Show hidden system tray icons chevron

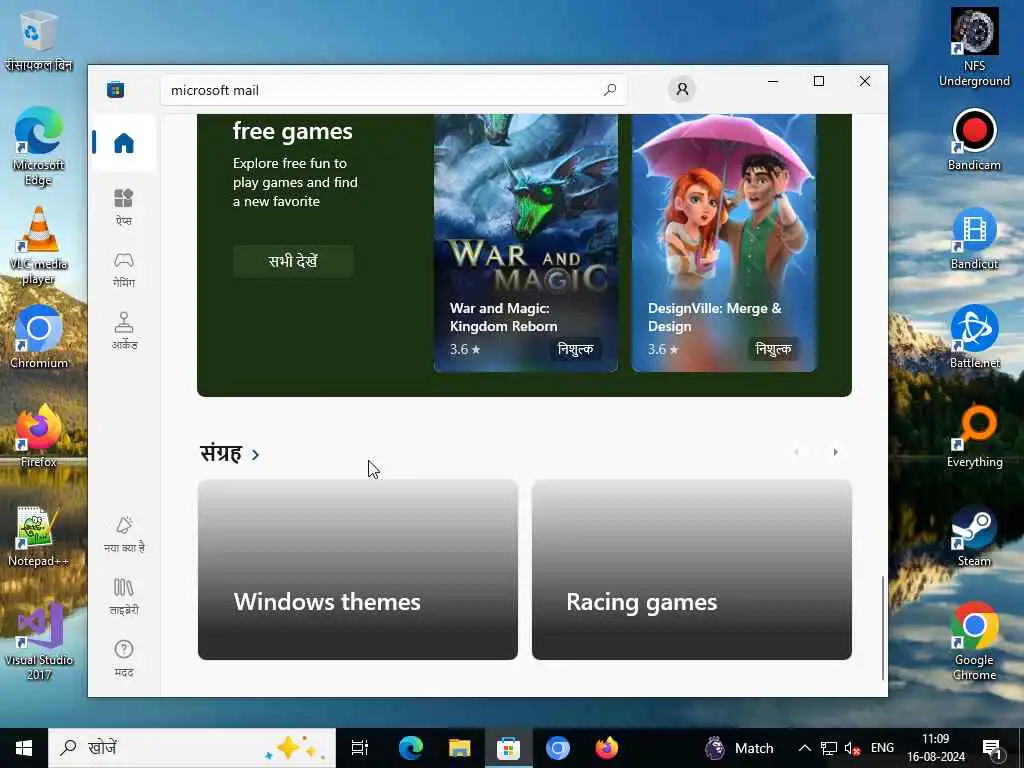[x=805, y=748]
